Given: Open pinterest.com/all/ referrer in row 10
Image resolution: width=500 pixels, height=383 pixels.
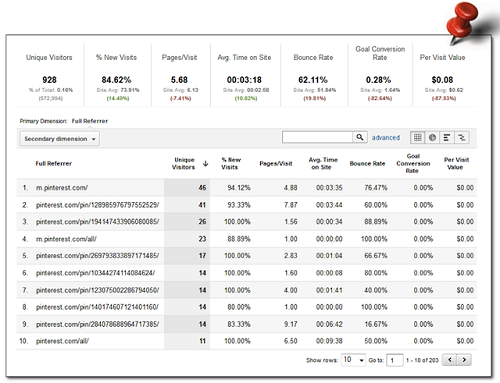Looking at the screenshot, I should pos(62,341).
